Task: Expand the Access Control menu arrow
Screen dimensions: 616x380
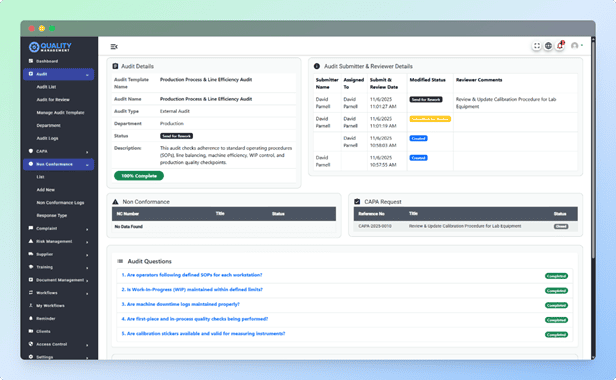Action: click(x=87, y=345)
